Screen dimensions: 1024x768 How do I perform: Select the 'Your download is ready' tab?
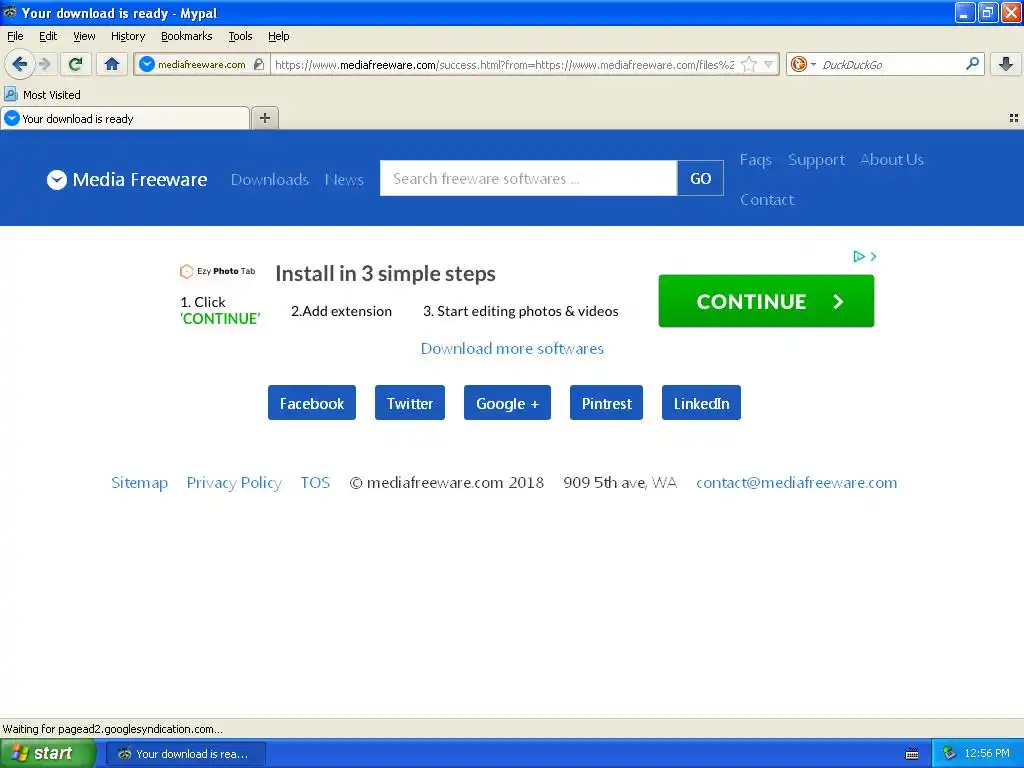tap(125, 118)
